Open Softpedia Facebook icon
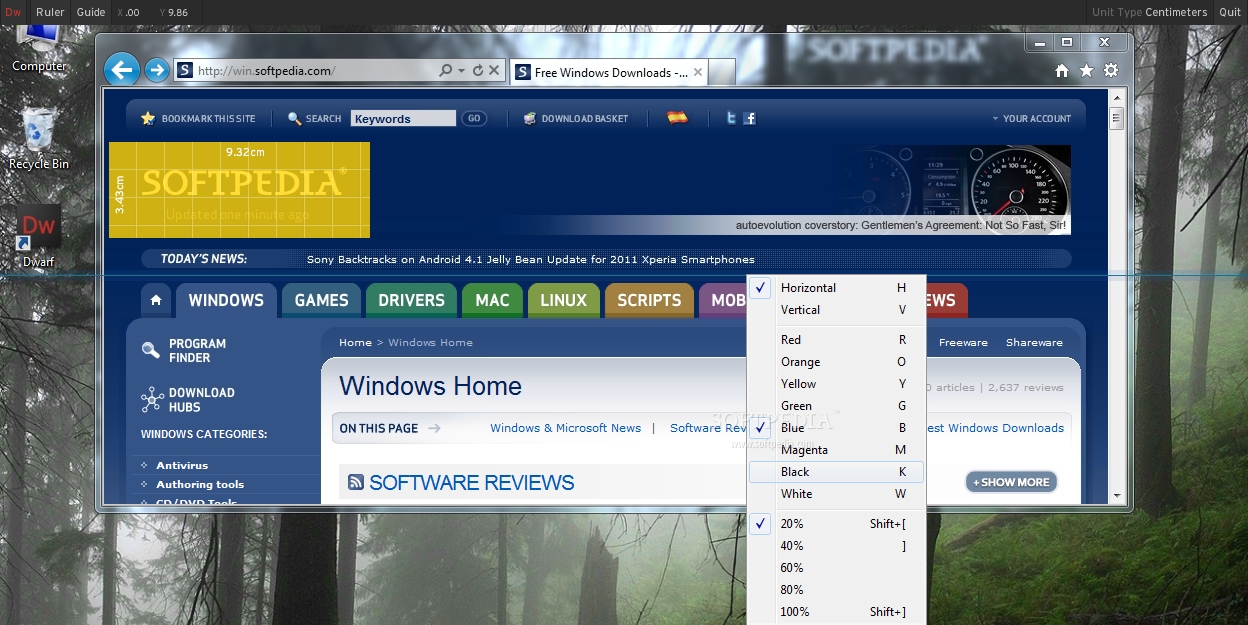 point(749,118)
